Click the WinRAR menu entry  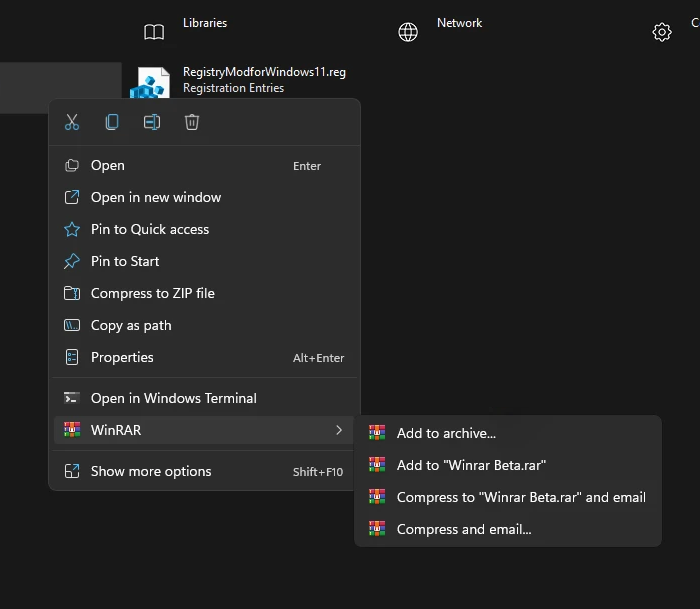[205, 430]
